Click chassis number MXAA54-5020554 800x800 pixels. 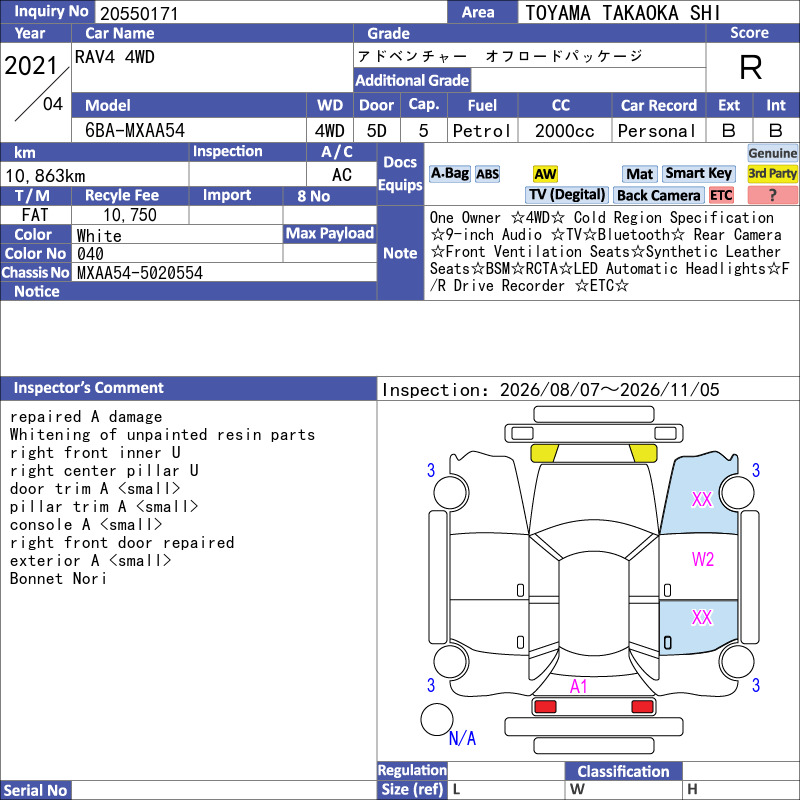pos(140,273)
